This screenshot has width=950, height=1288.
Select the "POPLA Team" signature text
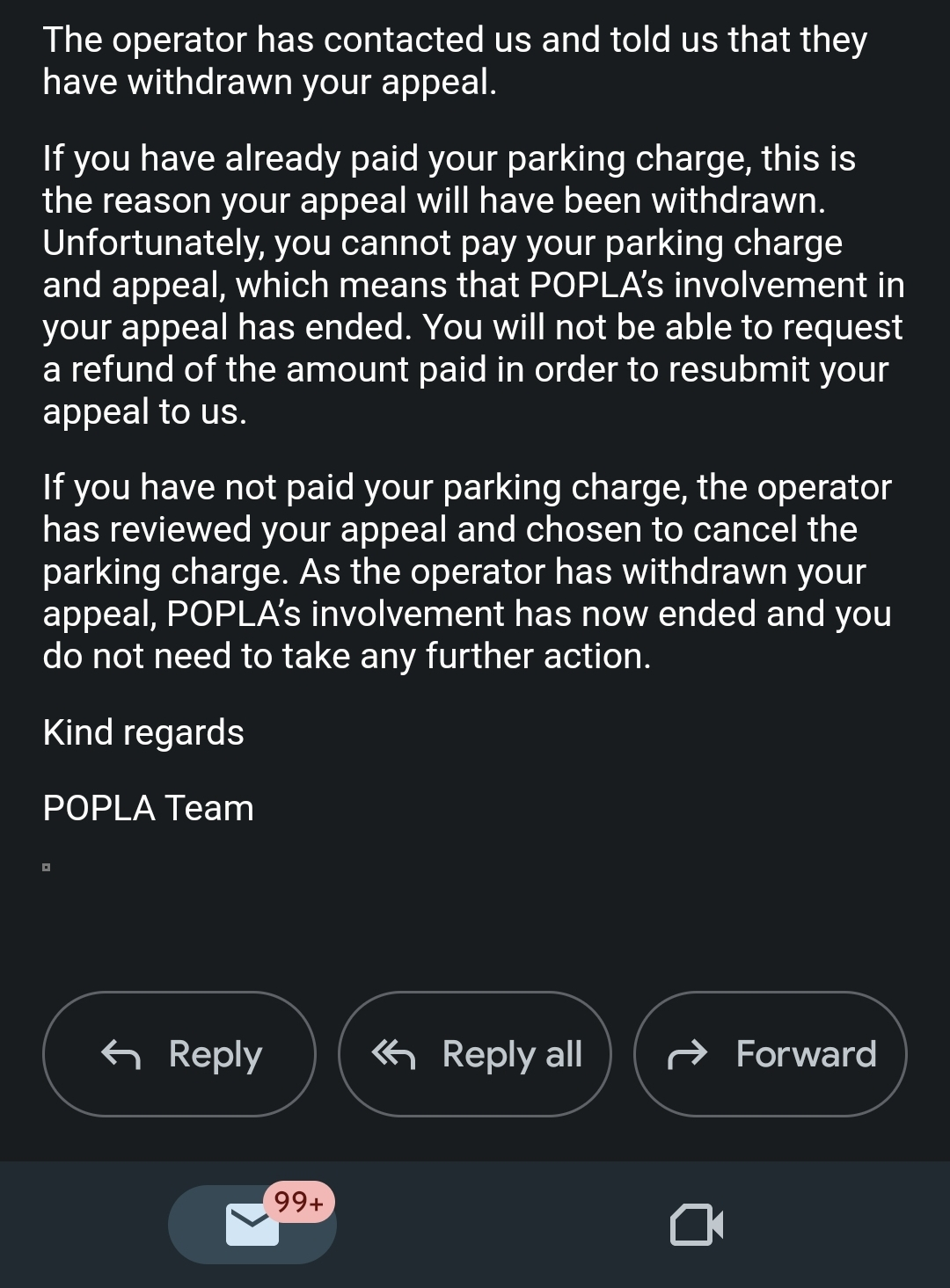[x=148, y=808]
